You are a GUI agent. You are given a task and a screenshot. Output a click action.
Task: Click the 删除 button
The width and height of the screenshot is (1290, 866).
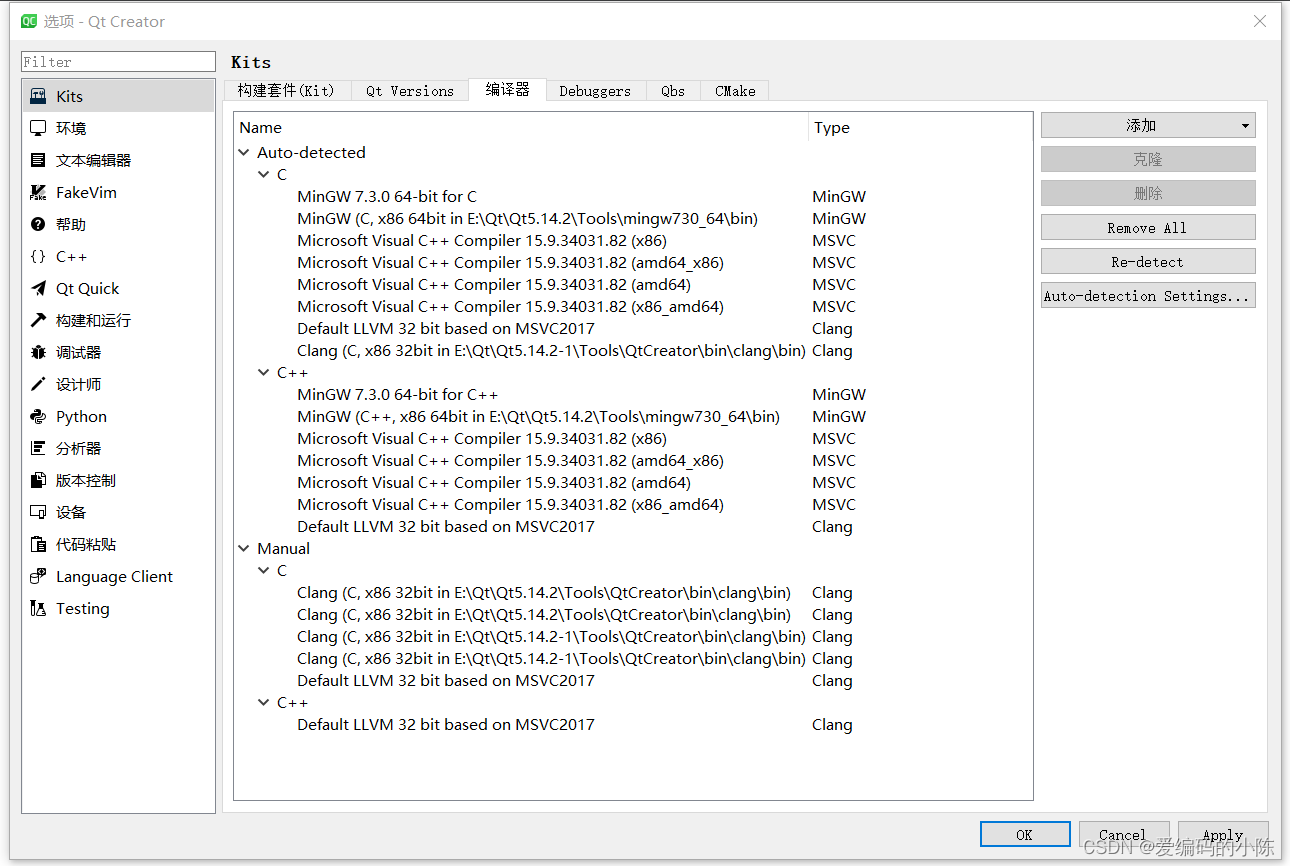pos(1148,193)
